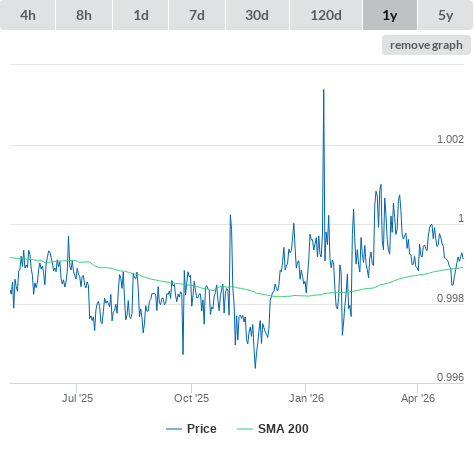474x455 pixels.
Task: Select the 120d time range
Action: pos(326,15)
